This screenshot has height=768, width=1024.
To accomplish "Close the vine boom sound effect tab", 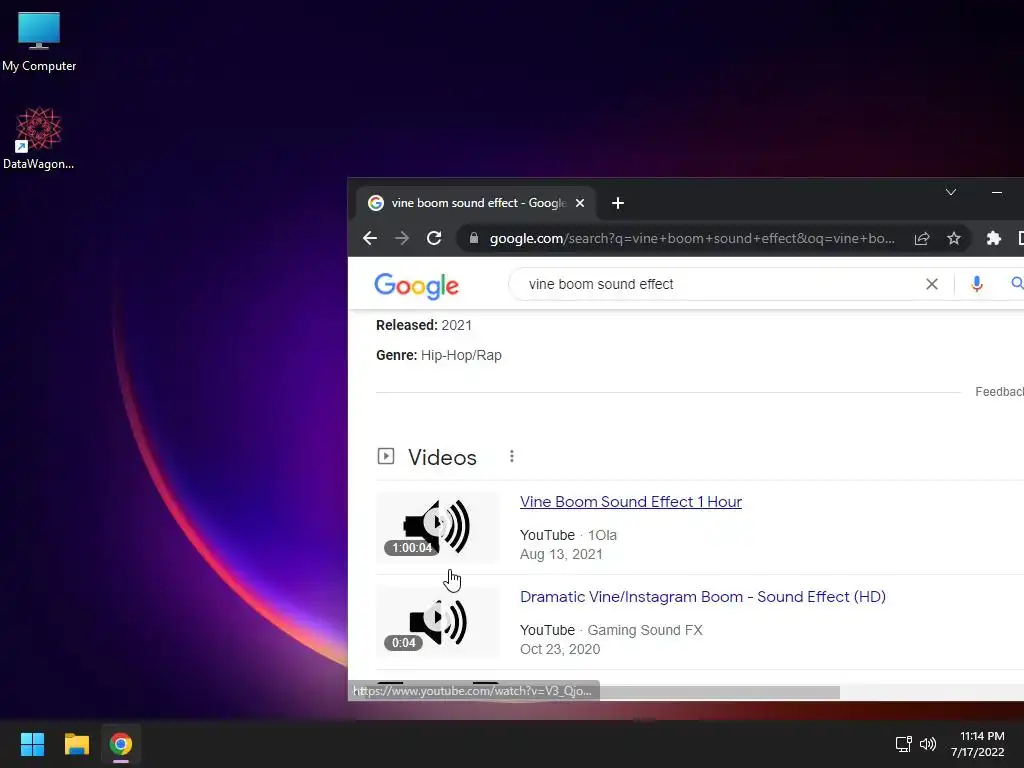I will 580,203.
